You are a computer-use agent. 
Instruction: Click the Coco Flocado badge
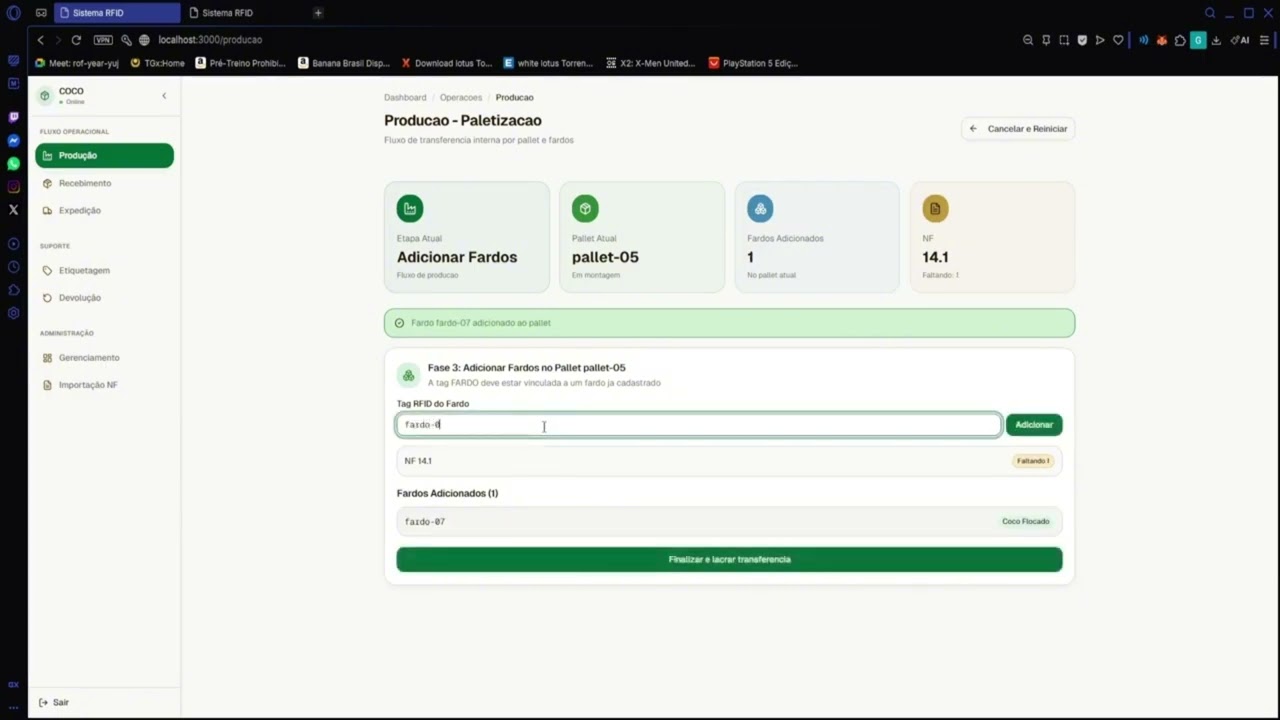(1026, 521)
